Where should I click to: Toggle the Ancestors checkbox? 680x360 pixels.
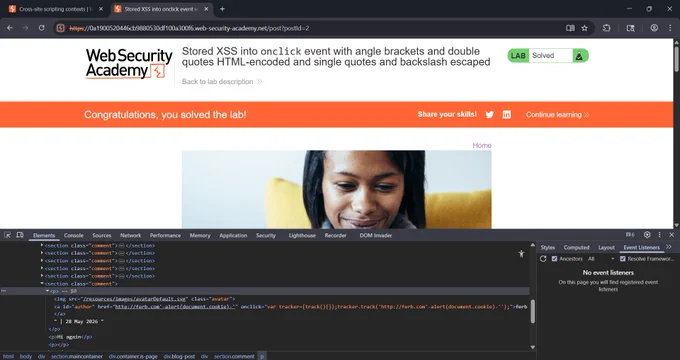(554, 259)
